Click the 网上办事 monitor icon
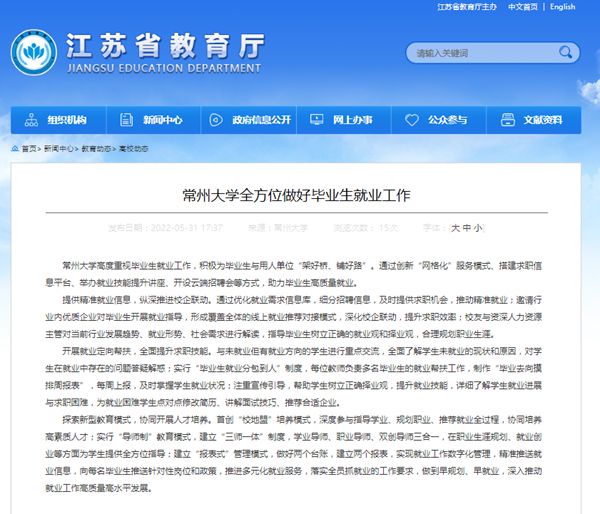 (317, 120)
